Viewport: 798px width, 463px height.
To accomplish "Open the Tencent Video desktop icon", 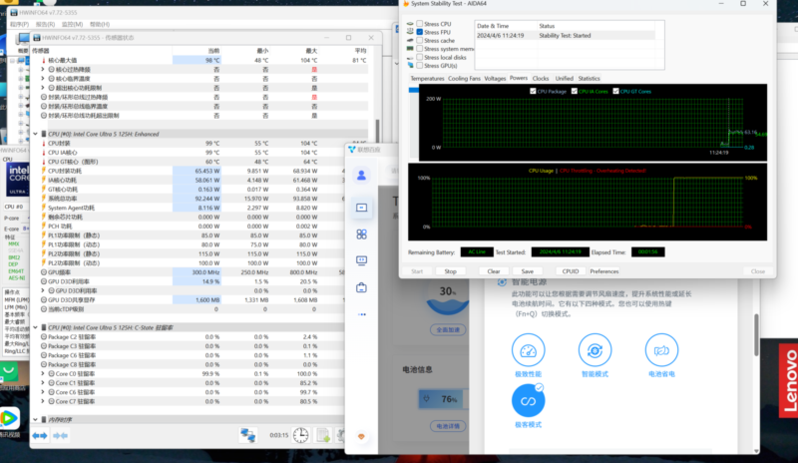I will pos(9,418).
